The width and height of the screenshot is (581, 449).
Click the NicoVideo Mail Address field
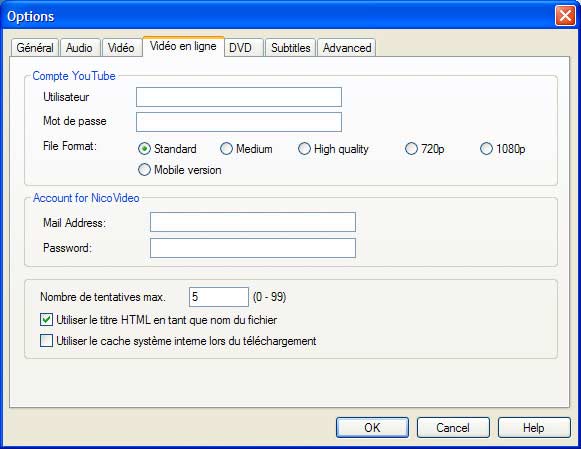point(253,222)
